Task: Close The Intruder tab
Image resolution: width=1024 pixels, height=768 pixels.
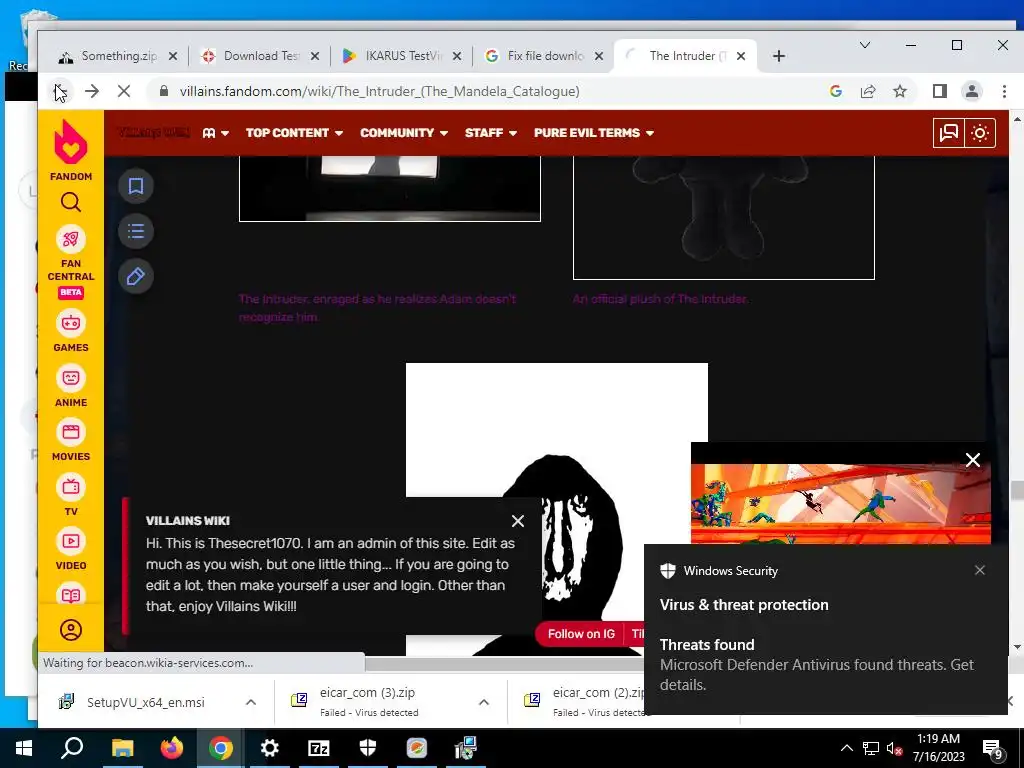Action: [741, 56]
